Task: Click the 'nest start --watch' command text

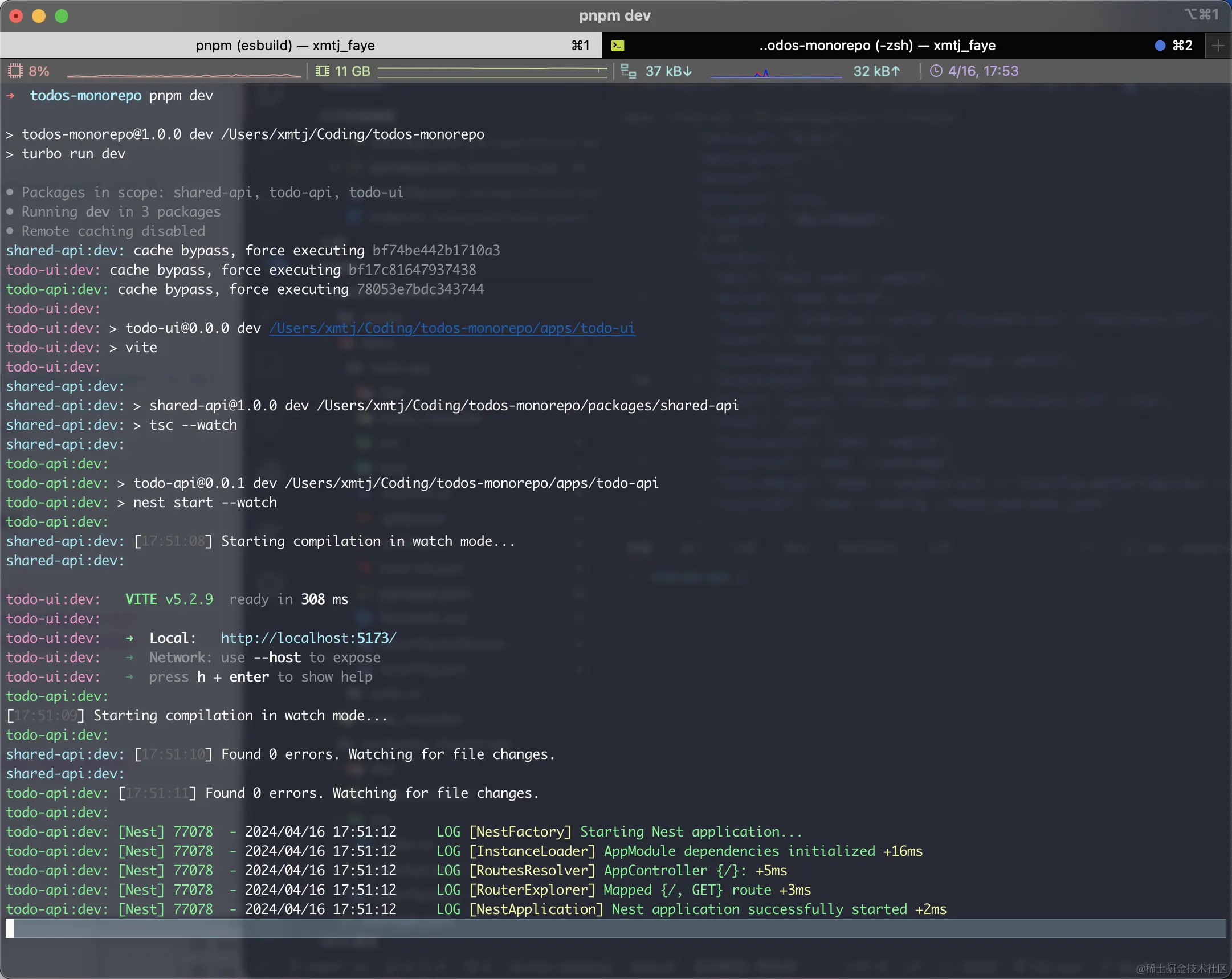Action: coord(205,503)
